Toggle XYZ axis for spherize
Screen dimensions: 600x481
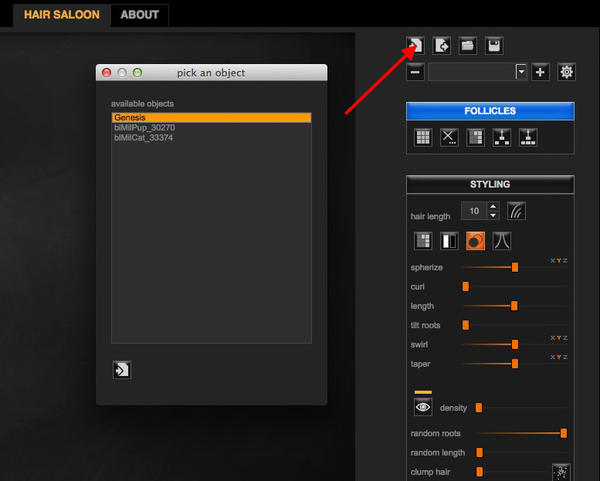[559, 261]
